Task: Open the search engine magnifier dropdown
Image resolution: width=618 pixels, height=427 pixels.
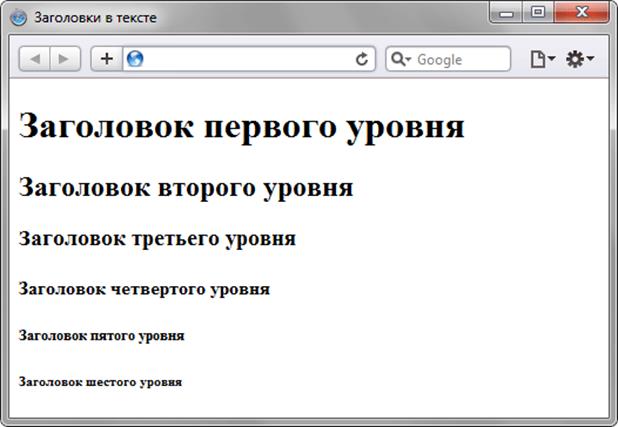Action: (401, 59)
